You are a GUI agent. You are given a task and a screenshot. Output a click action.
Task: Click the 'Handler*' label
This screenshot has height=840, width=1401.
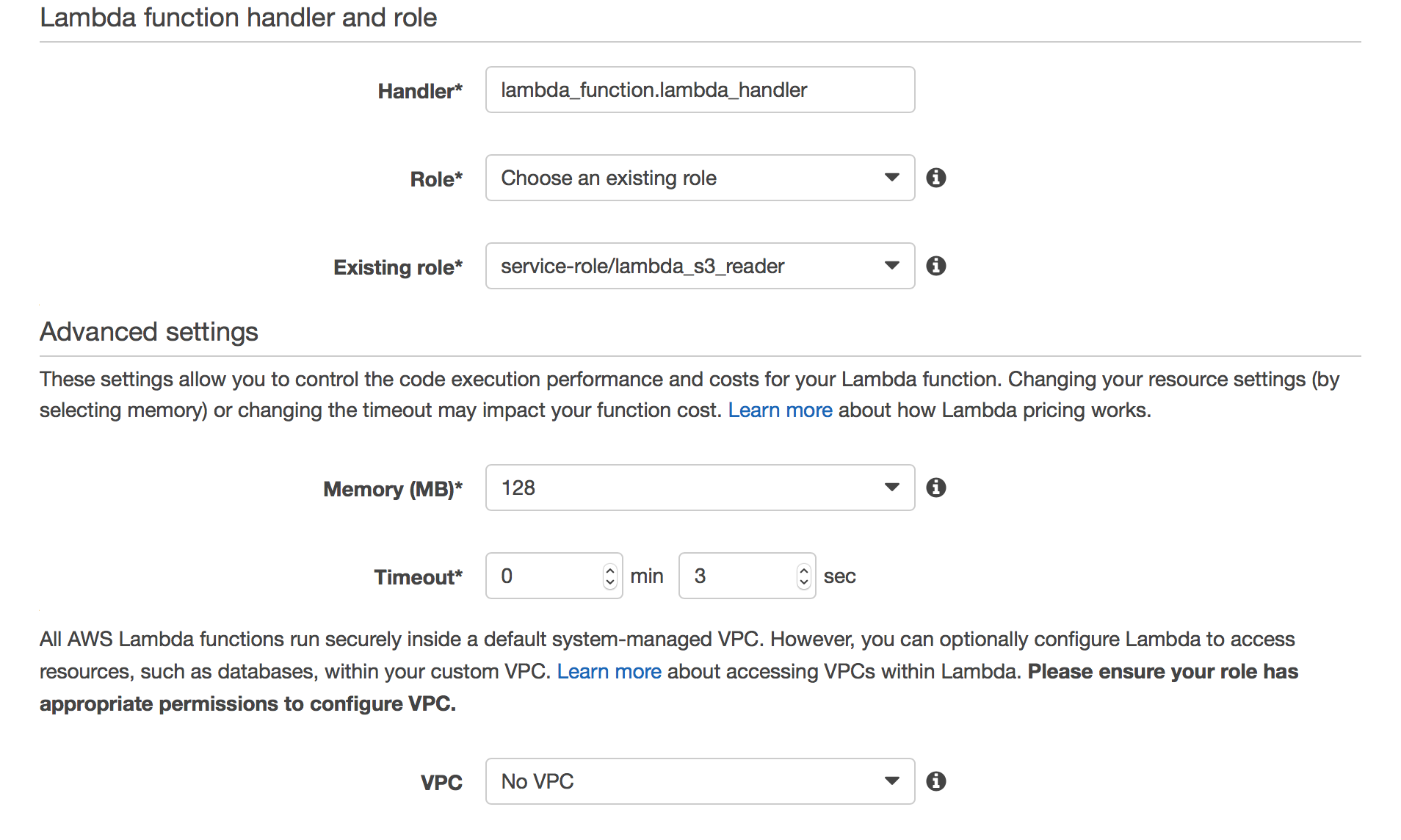(x=420, y=91)
